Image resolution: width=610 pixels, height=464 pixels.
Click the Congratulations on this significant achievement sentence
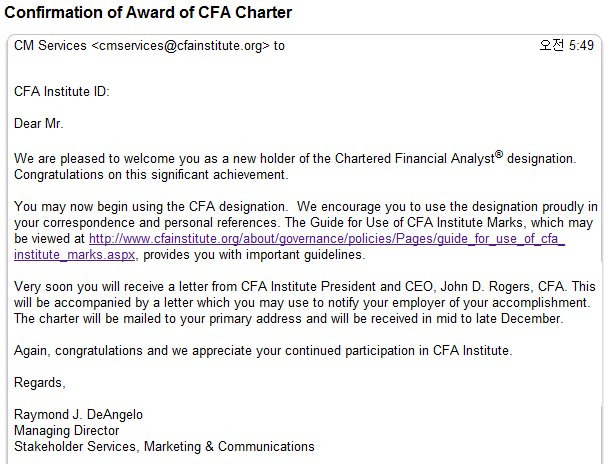click(x=151, y=175)
